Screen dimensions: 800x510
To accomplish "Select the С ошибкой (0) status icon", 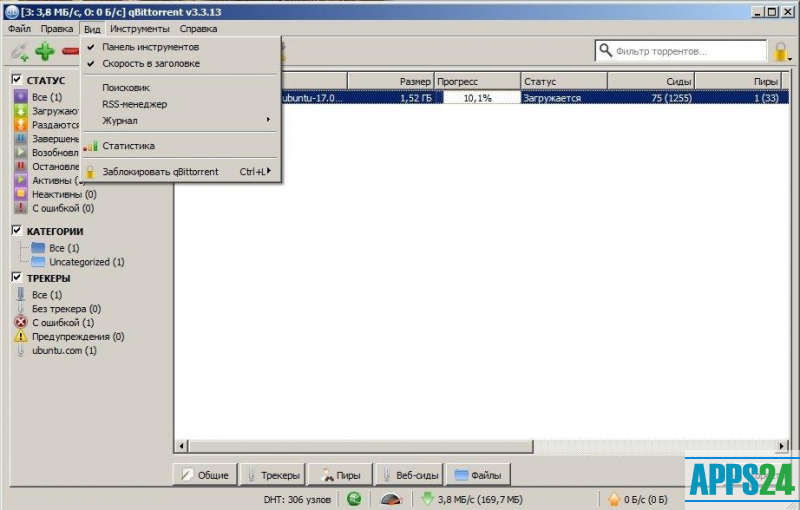I will coord(20,208).
